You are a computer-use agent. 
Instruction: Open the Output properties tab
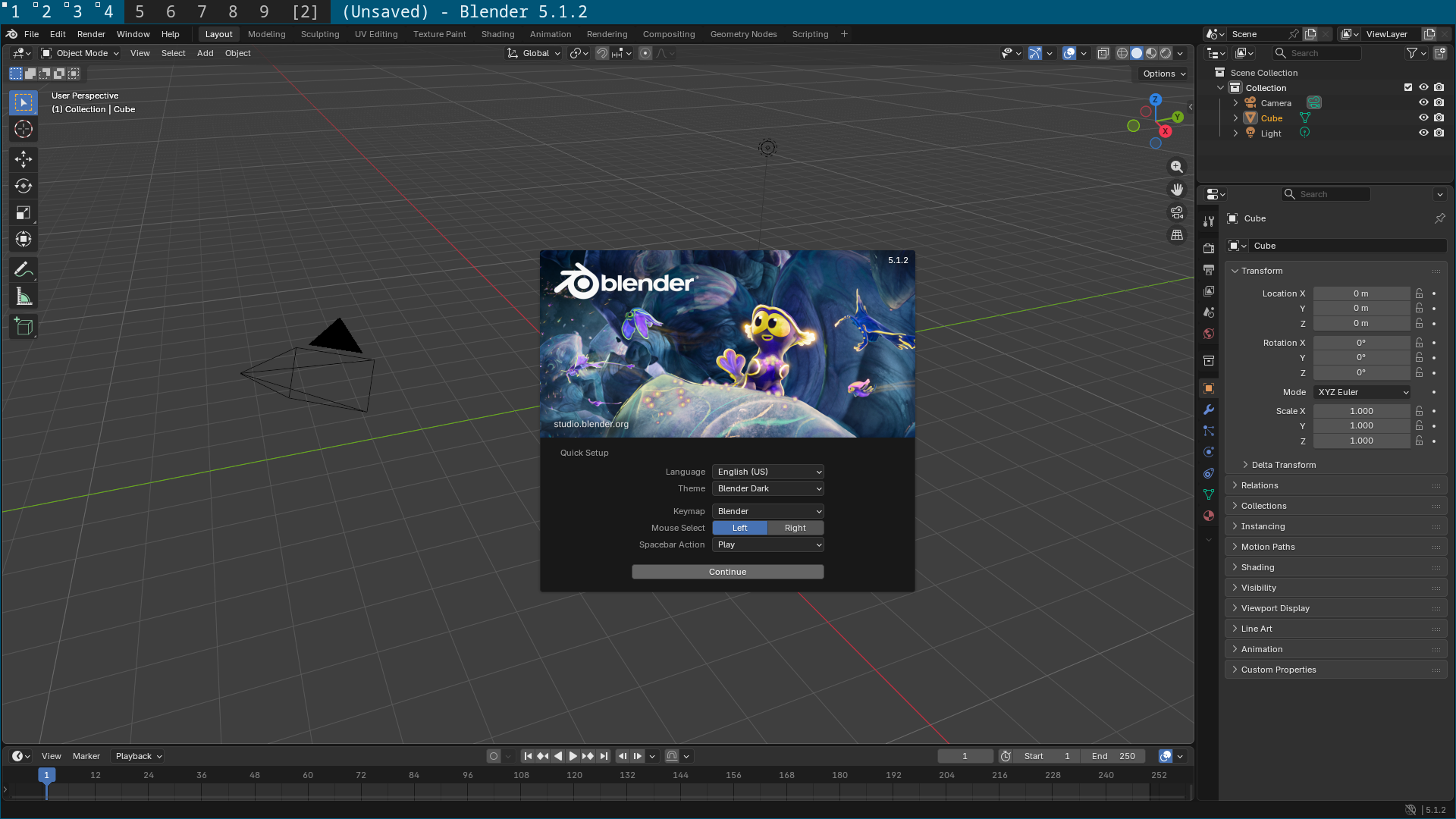1209,270
